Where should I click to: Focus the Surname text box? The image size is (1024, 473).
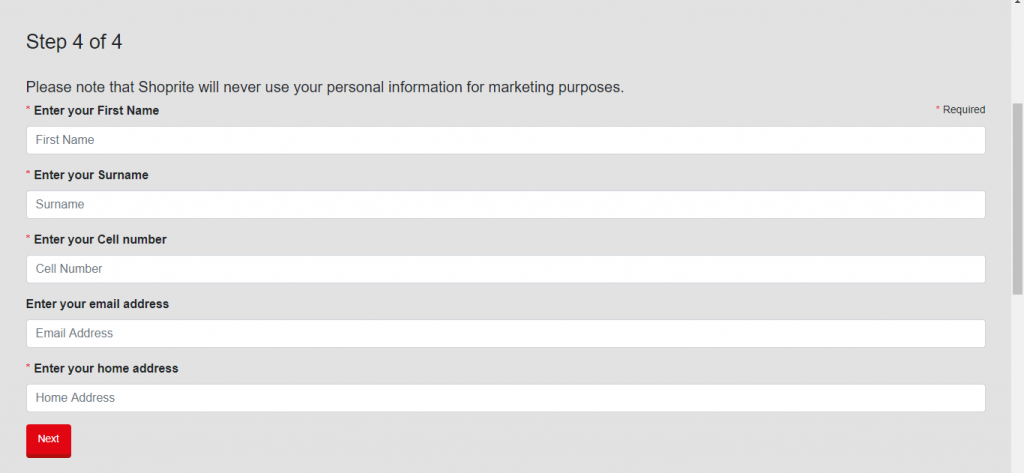(505, 204)
